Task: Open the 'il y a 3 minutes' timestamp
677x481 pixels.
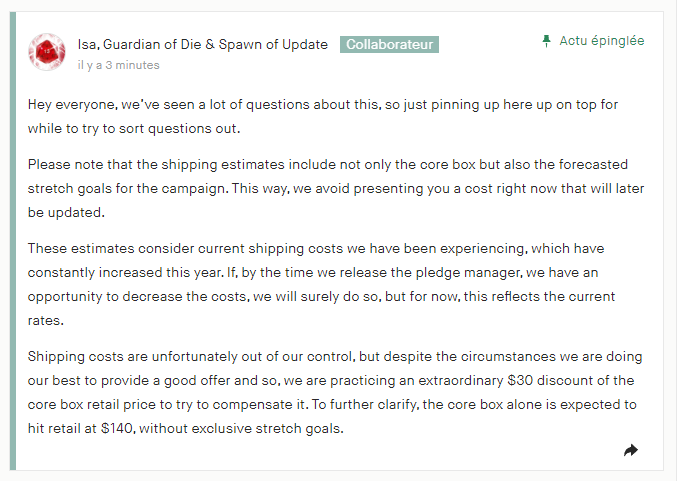Action: coord(118,65)
